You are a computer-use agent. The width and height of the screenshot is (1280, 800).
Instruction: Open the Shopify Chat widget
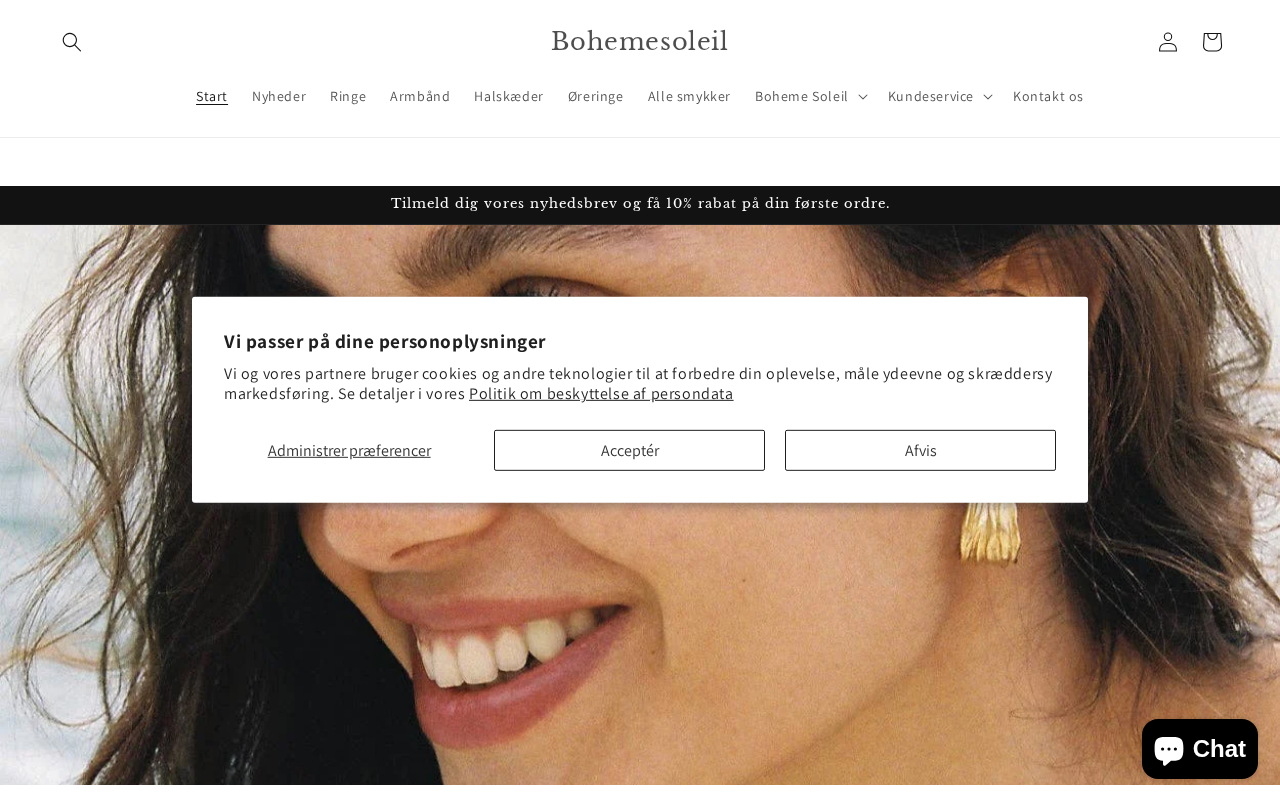1200,748
